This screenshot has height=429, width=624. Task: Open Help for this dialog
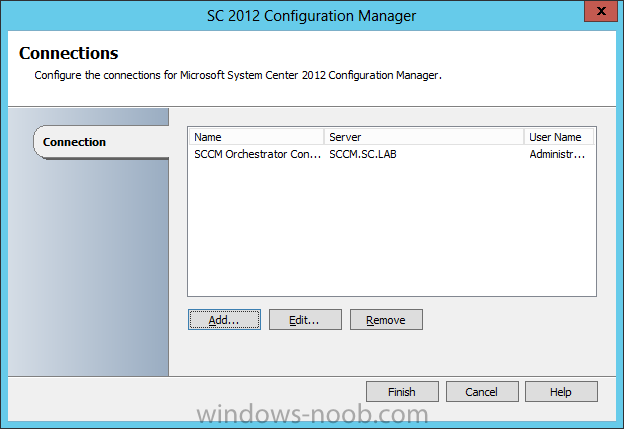[x=561, y=392]
